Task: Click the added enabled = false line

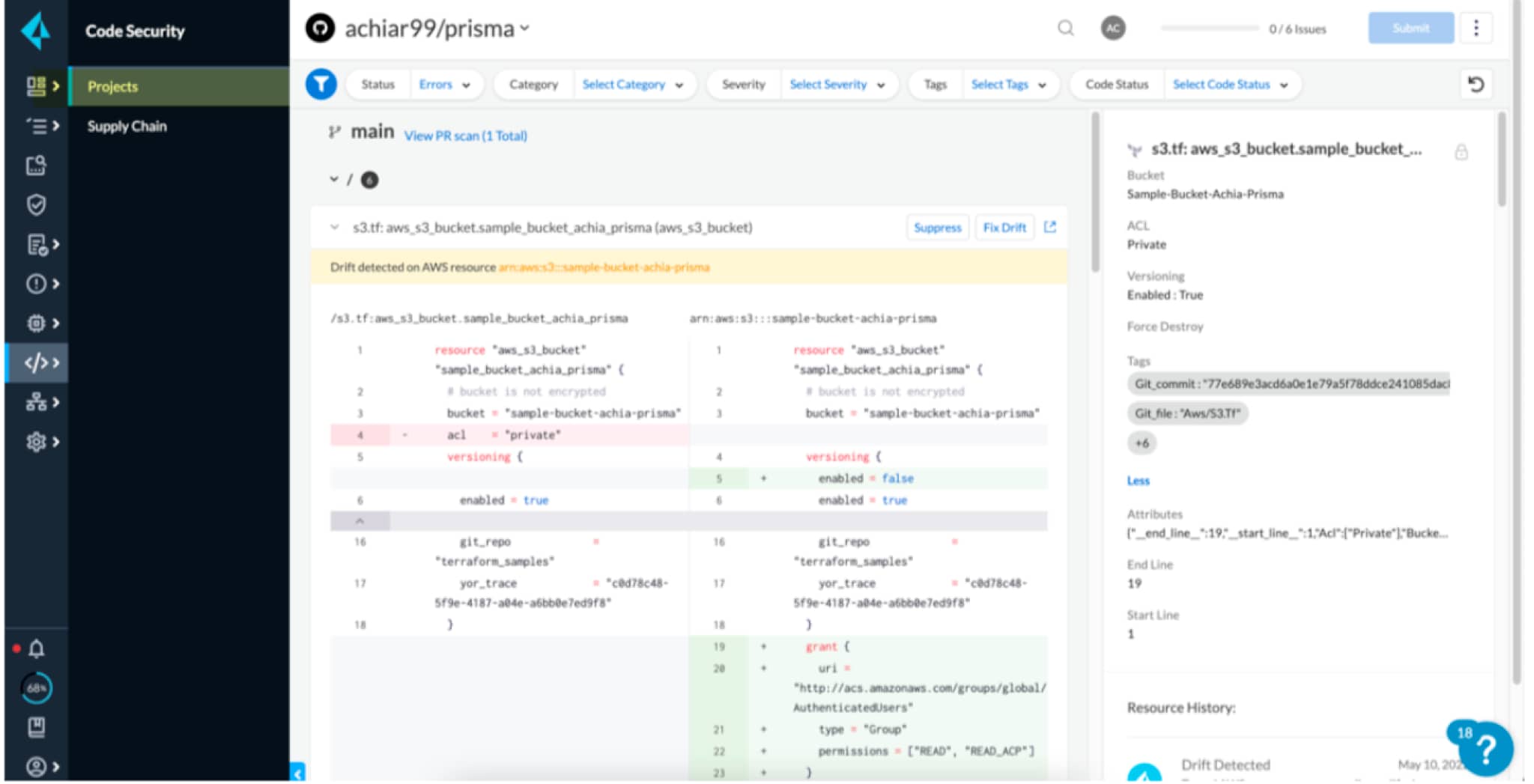Action: (868, 478)
